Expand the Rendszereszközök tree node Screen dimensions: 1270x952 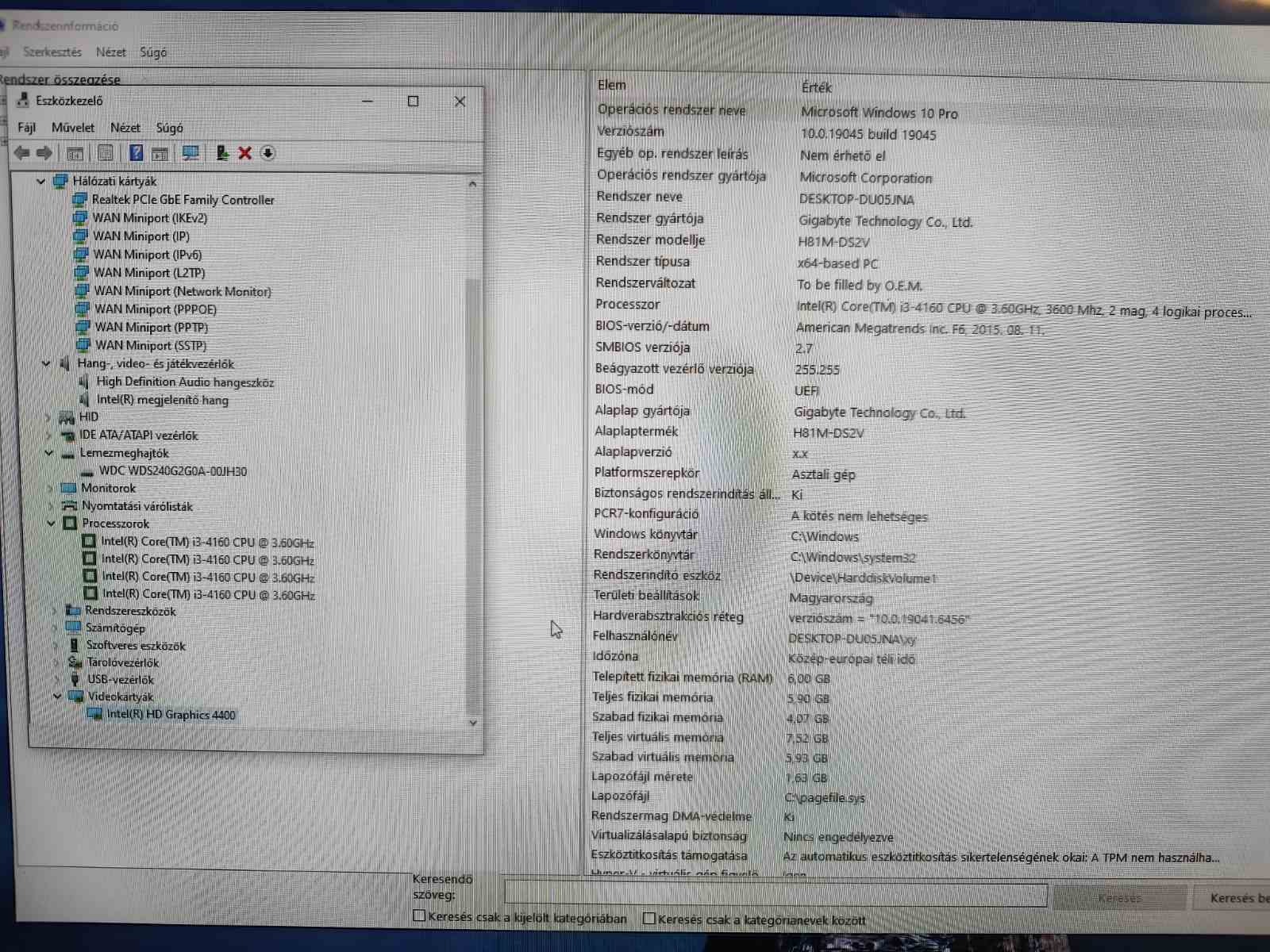(53, 611)
